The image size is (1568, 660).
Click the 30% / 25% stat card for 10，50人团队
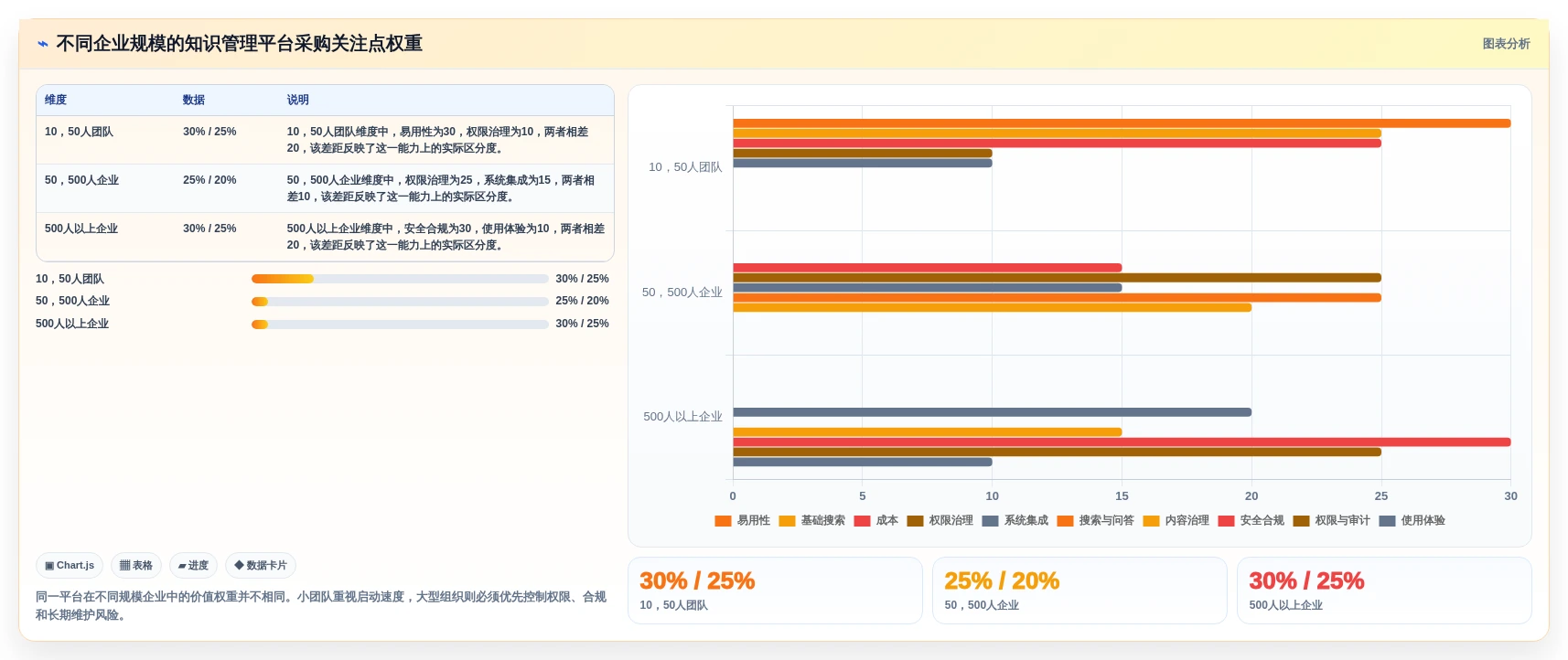click(775, 591)
